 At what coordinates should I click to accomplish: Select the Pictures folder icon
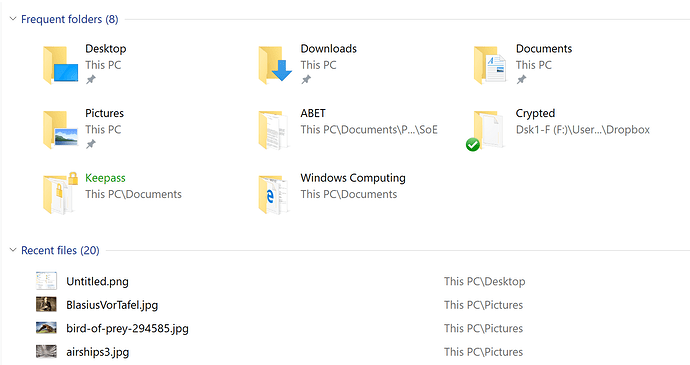61,130
